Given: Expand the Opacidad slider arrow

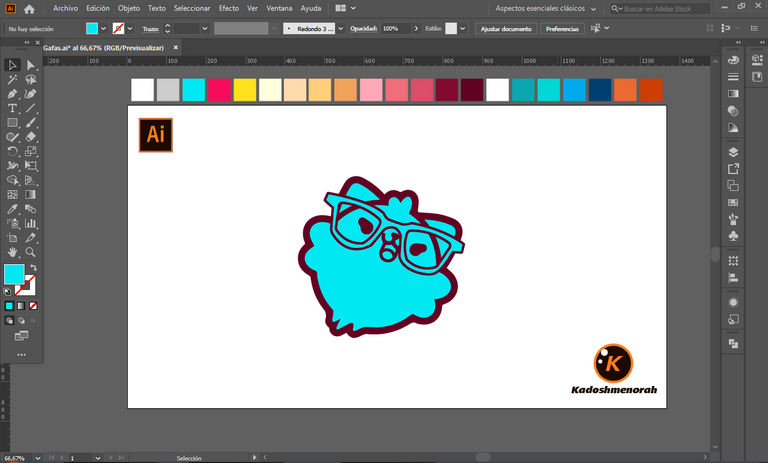Looking at the screenshot, I should click(x=416, y=28).
